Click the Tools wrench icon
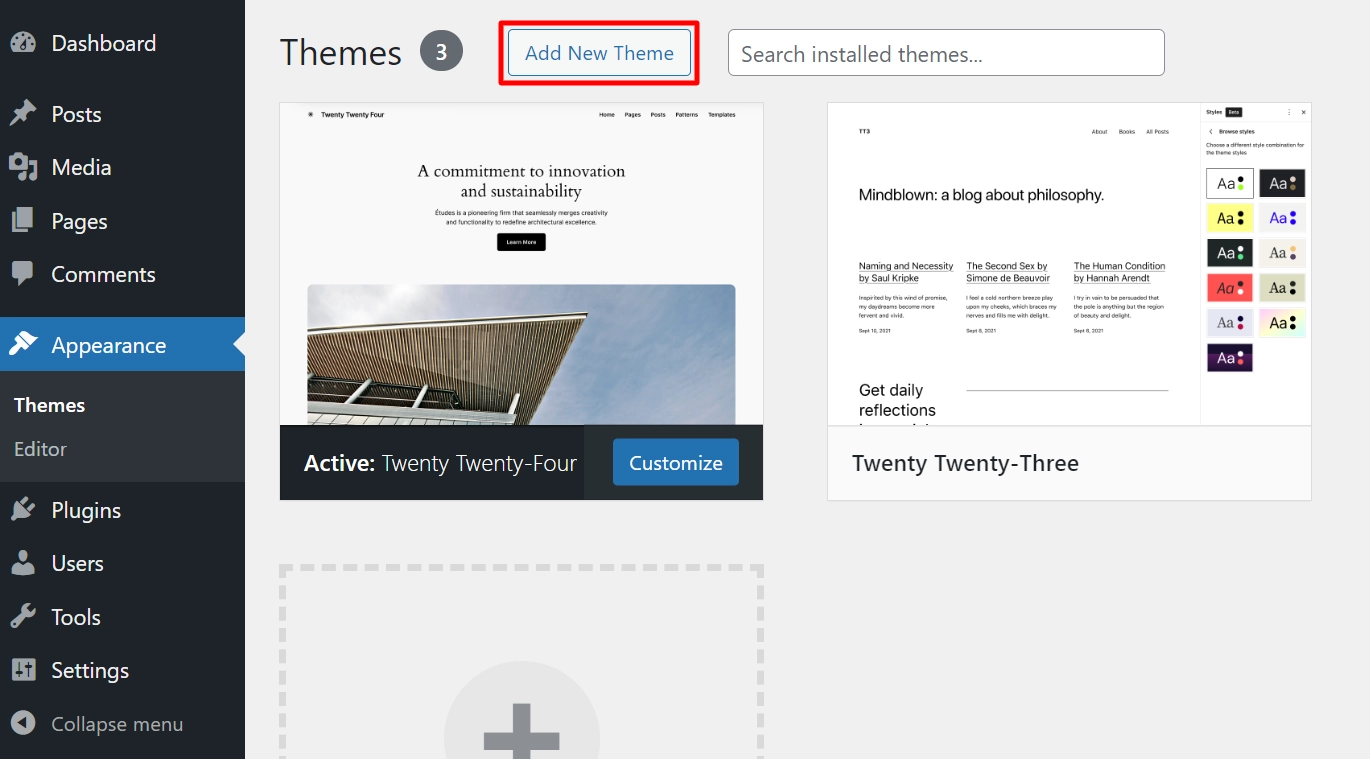 click(x=23, y=617)
